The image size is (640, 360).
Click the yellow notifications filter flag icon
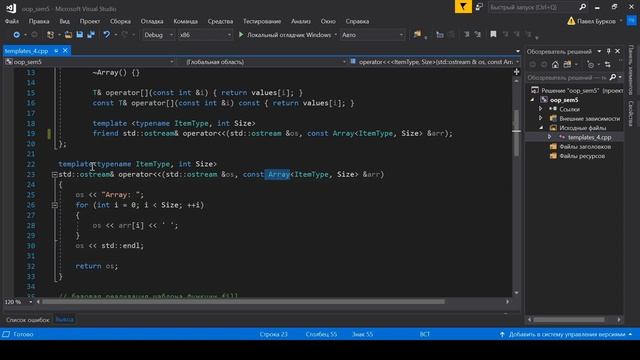[463, 7]
